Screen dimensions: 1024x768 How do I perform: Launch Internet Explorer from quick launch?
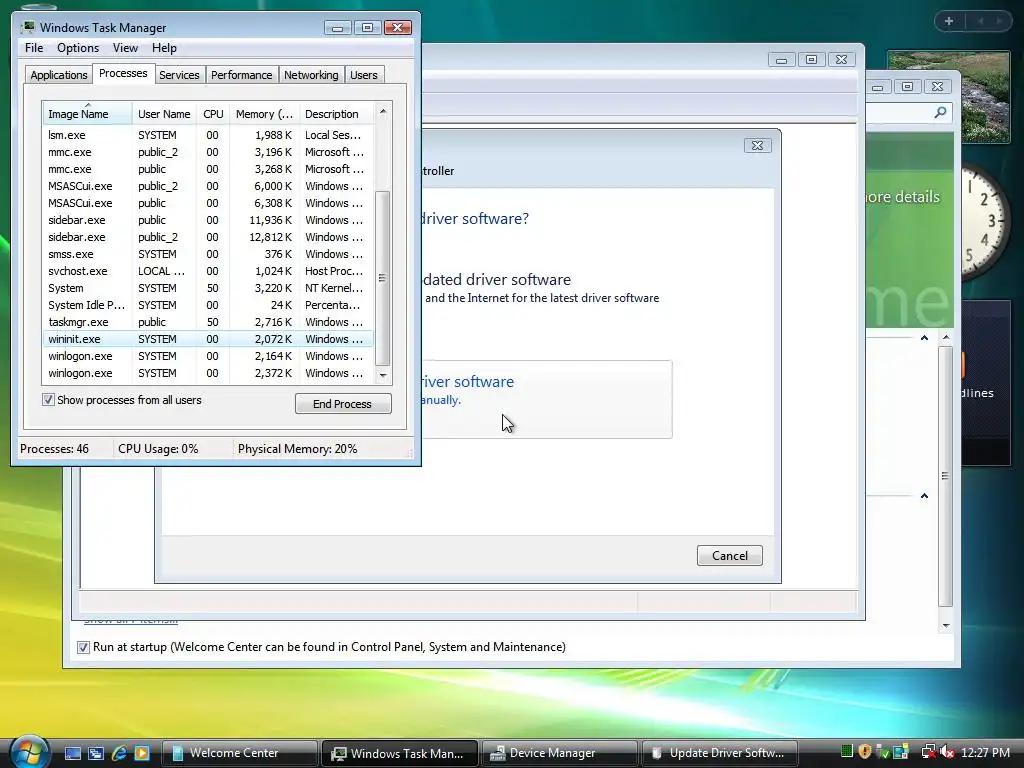pos(119,753)
